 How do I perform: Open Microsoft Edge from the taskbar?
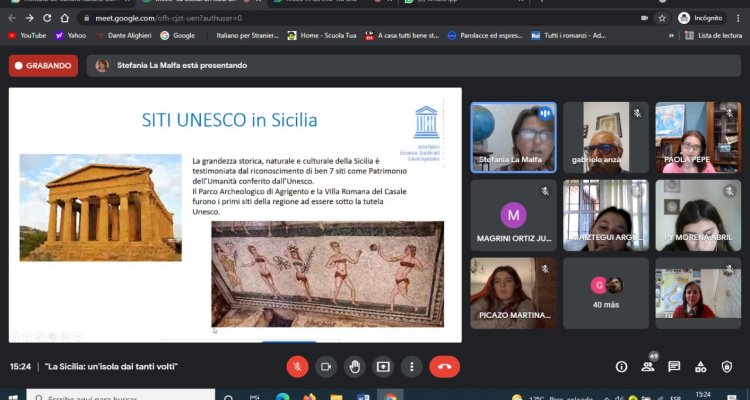283,397
